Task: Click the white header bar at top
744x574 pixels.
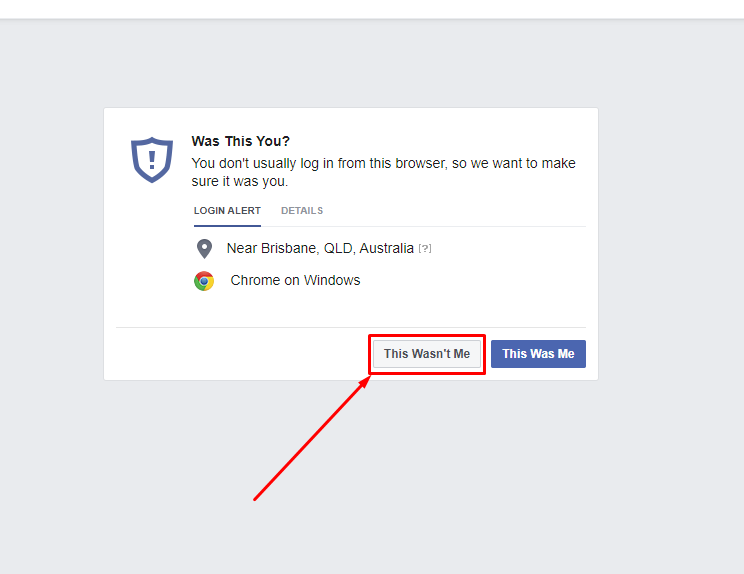Action: coord(372,8)
